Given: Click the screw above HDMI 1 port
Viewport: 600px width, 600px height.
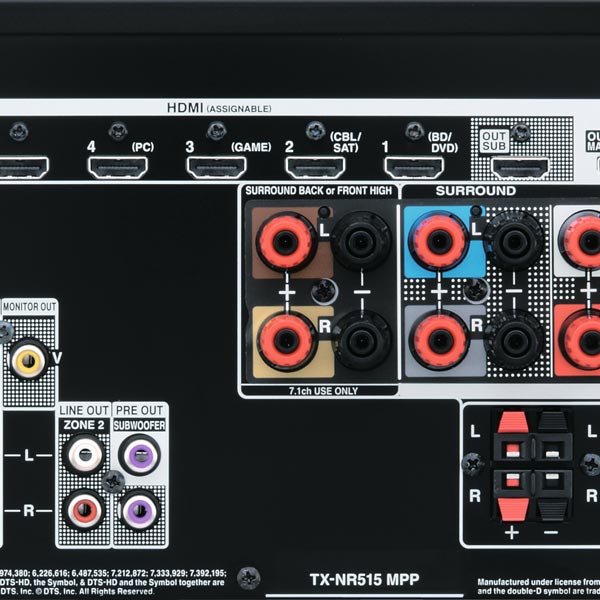Looking at the screenshot, I should point(414,131).
